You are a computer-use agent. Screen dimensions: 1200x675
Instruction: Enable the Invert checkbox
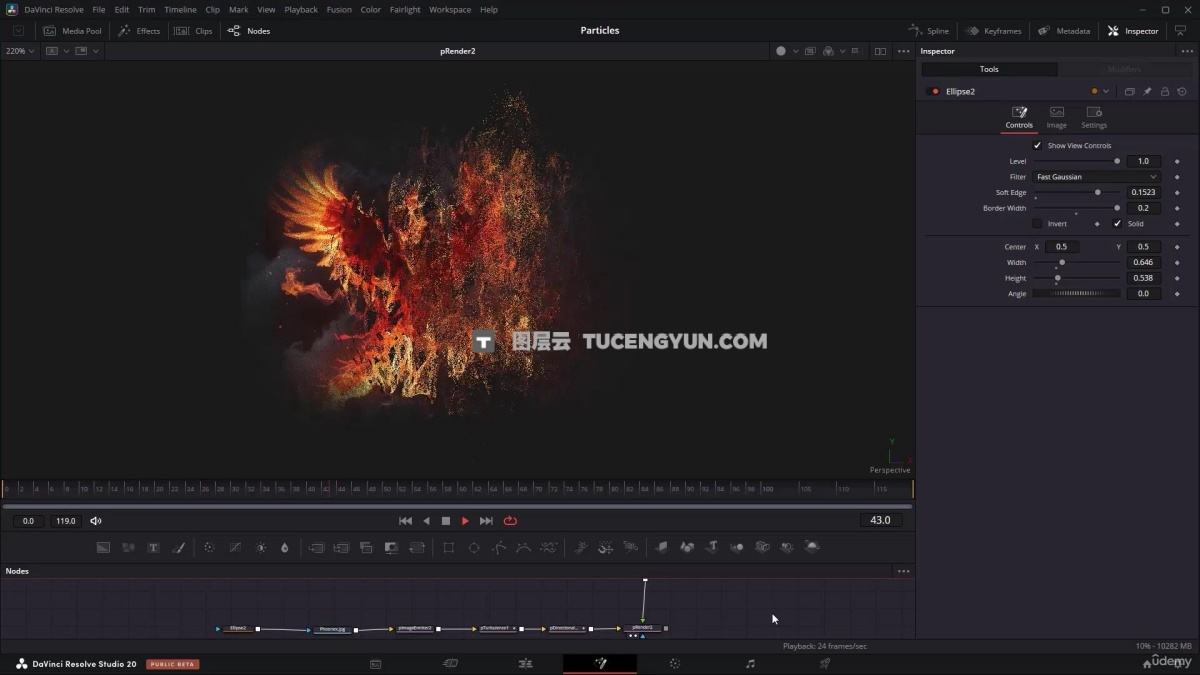click(x=1037, y=224)
